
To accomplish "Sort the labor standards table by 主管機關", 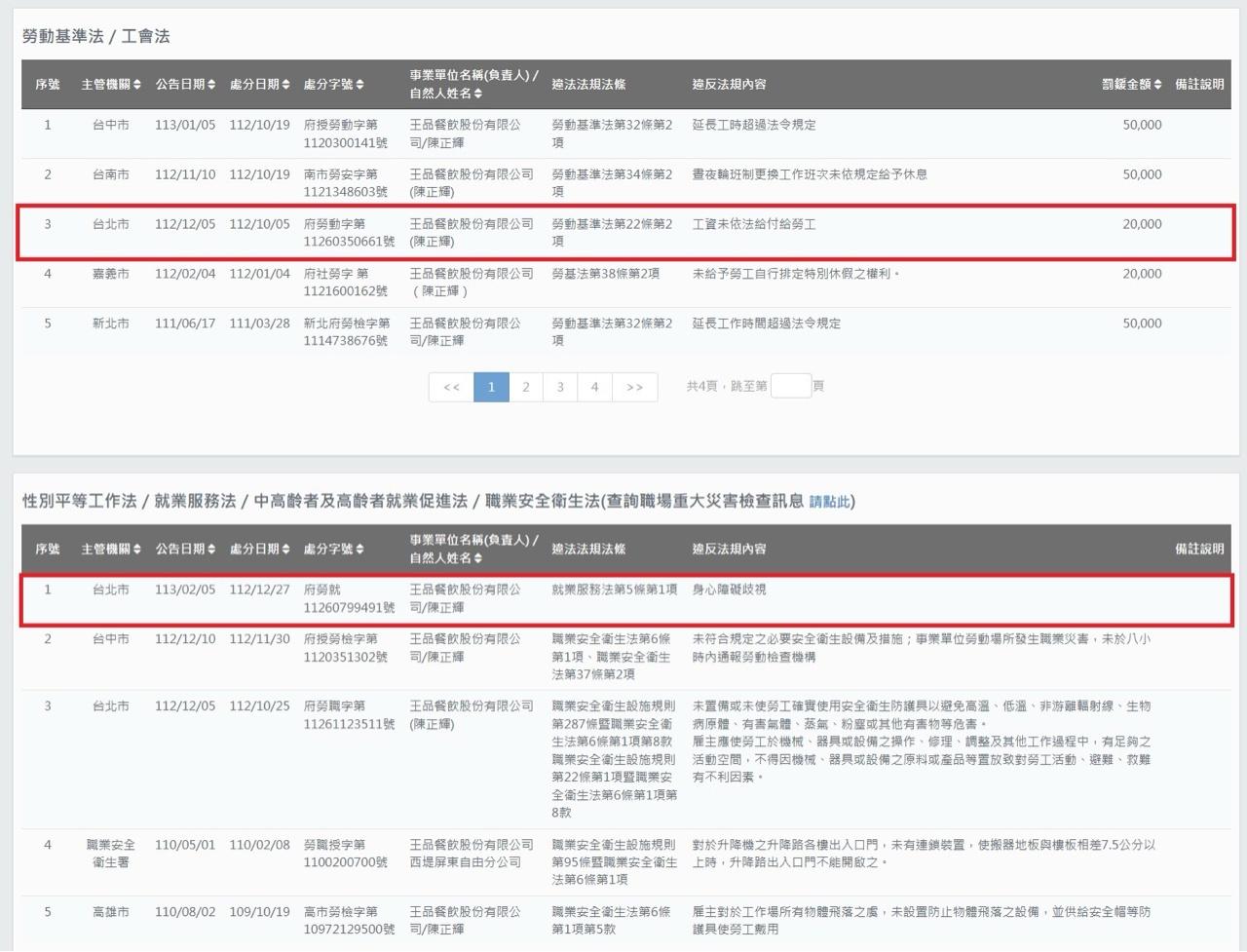I will [x=111, y=85].
